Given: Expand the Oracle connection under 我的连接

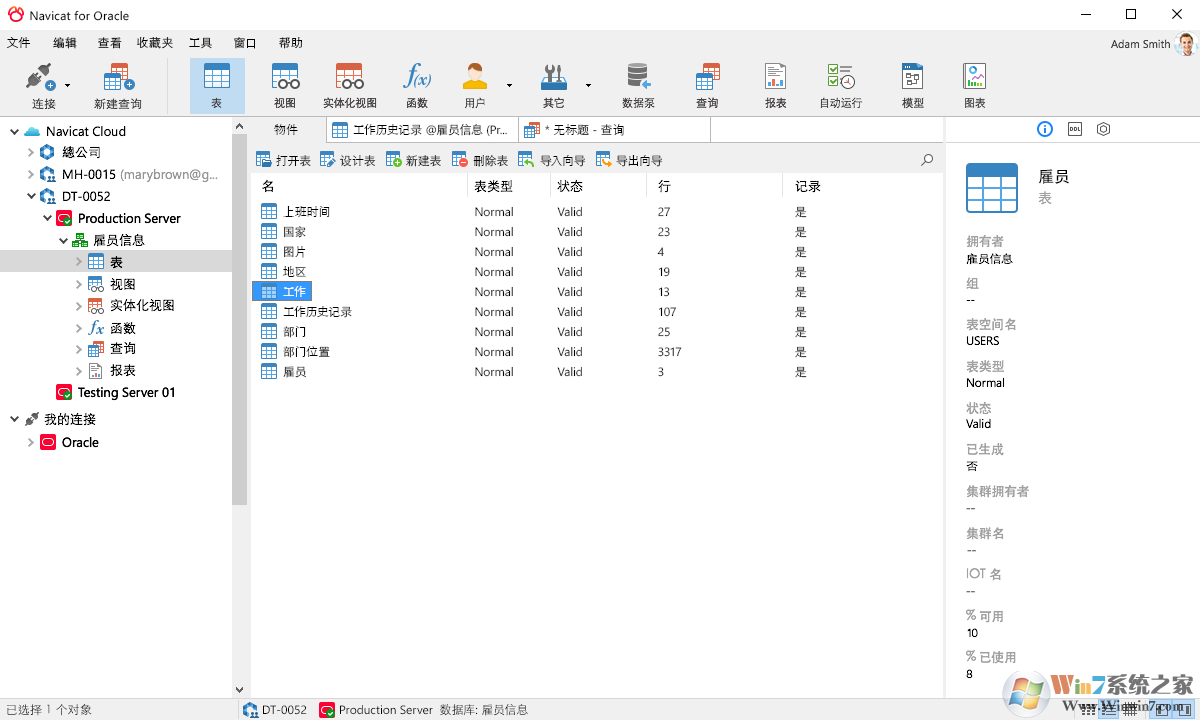Looking at the screenshot, I should click(30, 442).
